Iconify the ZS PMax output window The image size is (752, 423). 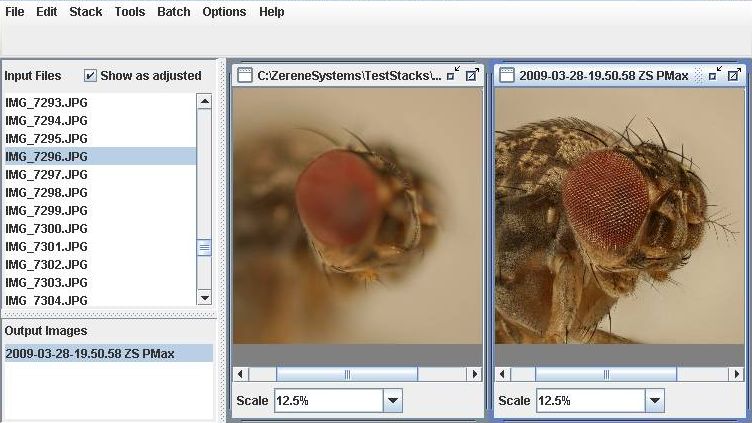tap(715, 74)
